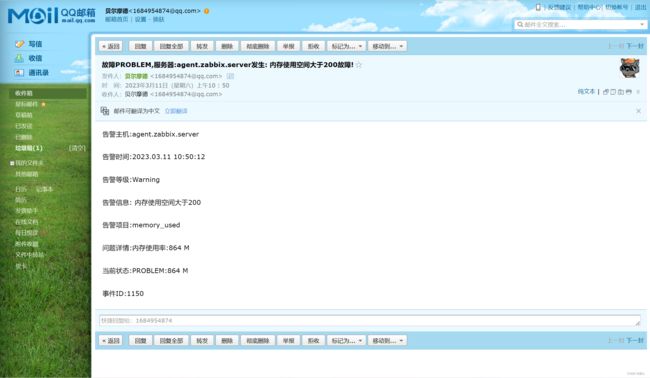The image size is (650, 378).
Task: Click the top 回复全部 reply all button
Action: coord(171,46)
